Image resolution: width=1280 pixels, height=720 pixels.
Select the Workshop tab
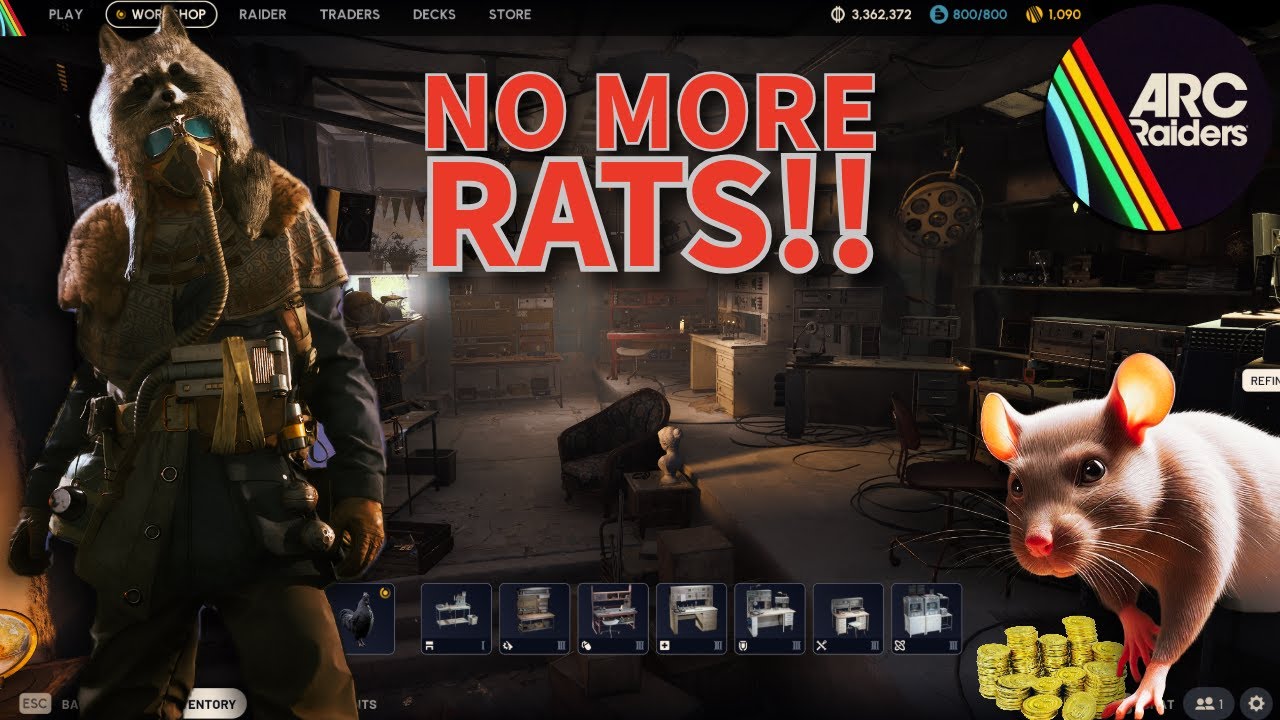[x=161, y=14]
